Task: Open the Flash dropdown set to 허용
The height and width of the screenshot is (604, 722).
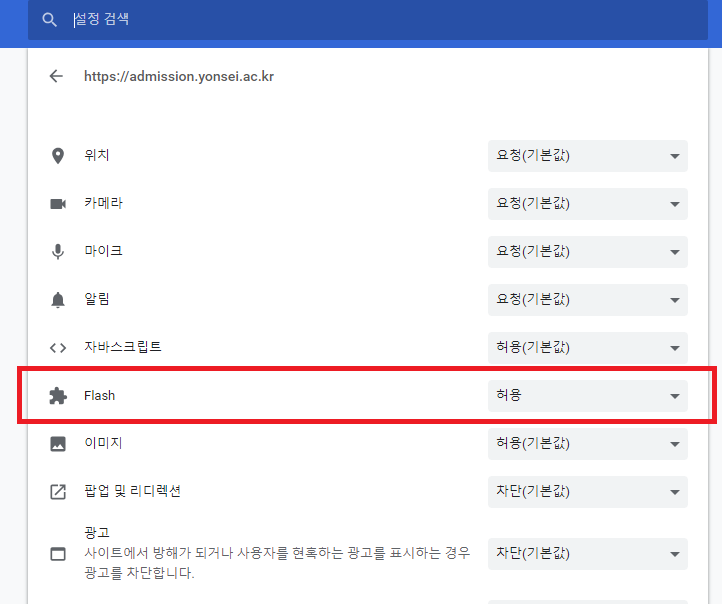Action: (588, 395)
